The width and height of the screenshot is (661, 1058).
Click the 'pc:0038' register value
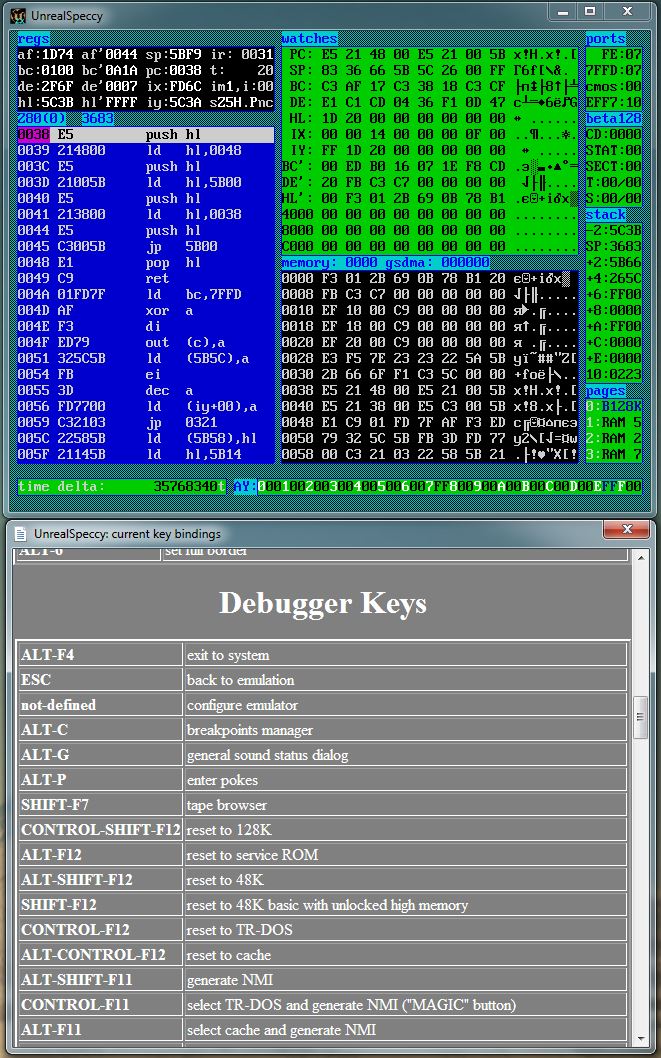pos(173,70)
